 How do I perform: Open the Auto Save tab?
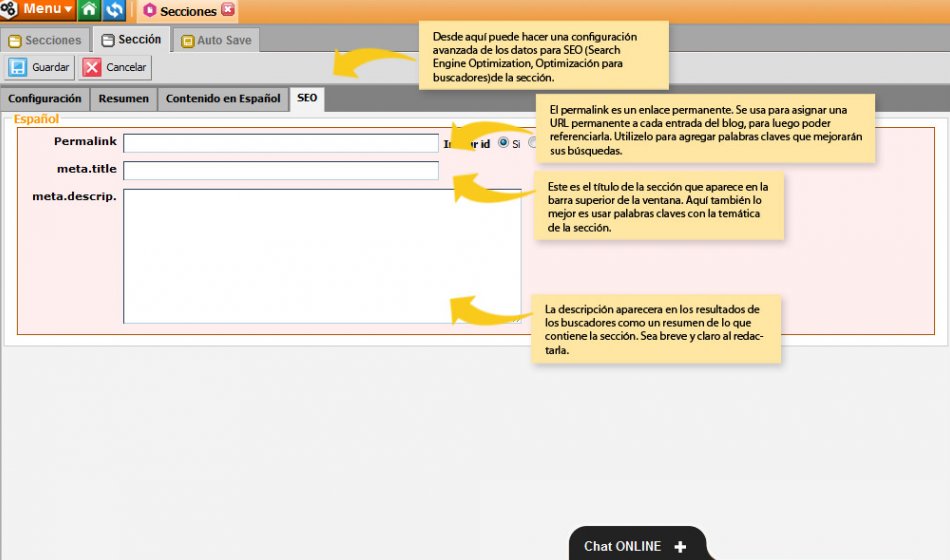(217, 40)
